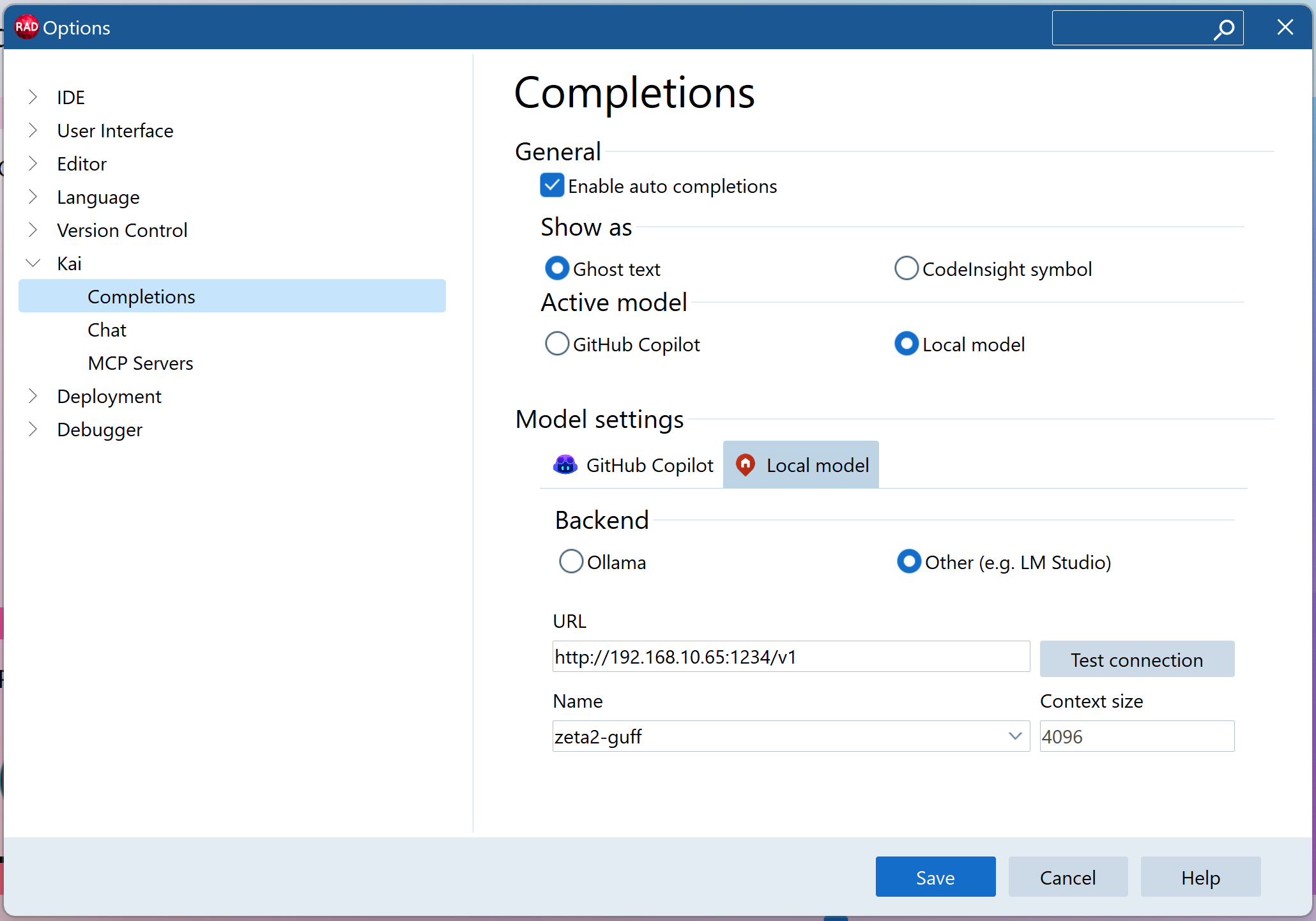Click the Completions page heading
This screenshot has width=1316, height=921.
click(634, 93)
